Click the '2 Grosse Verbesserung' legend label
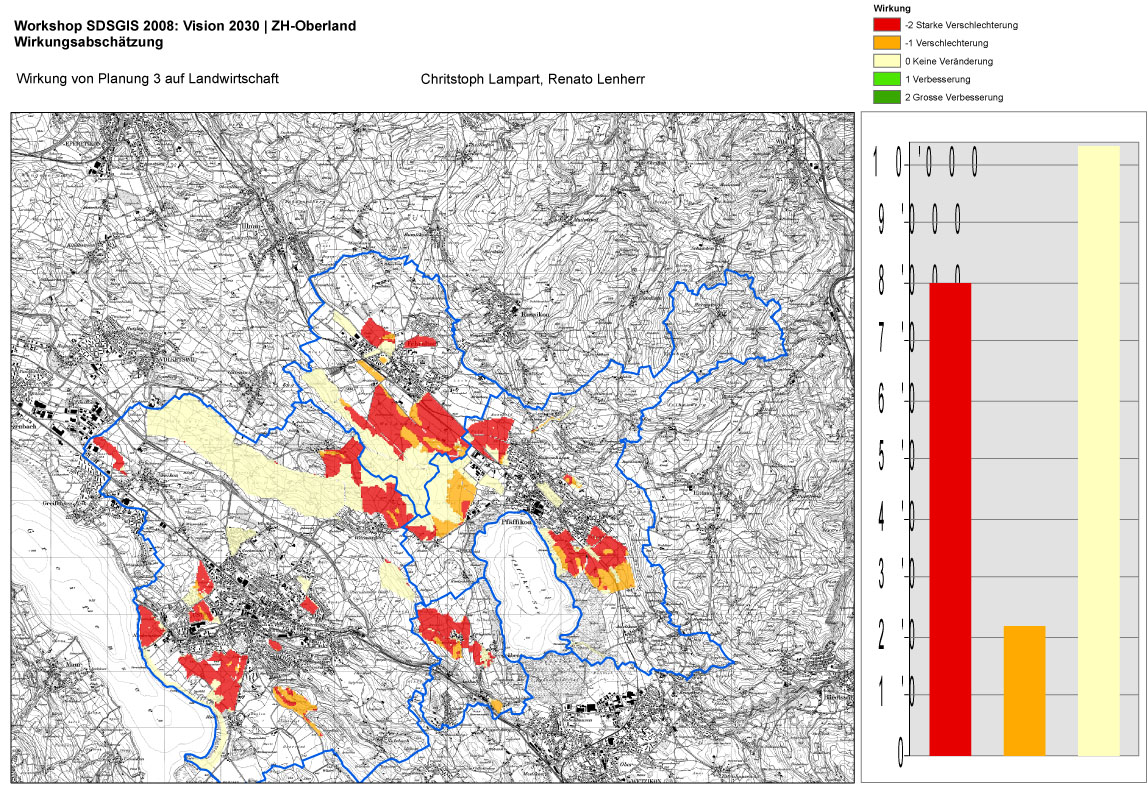 (x=953, y=97)
